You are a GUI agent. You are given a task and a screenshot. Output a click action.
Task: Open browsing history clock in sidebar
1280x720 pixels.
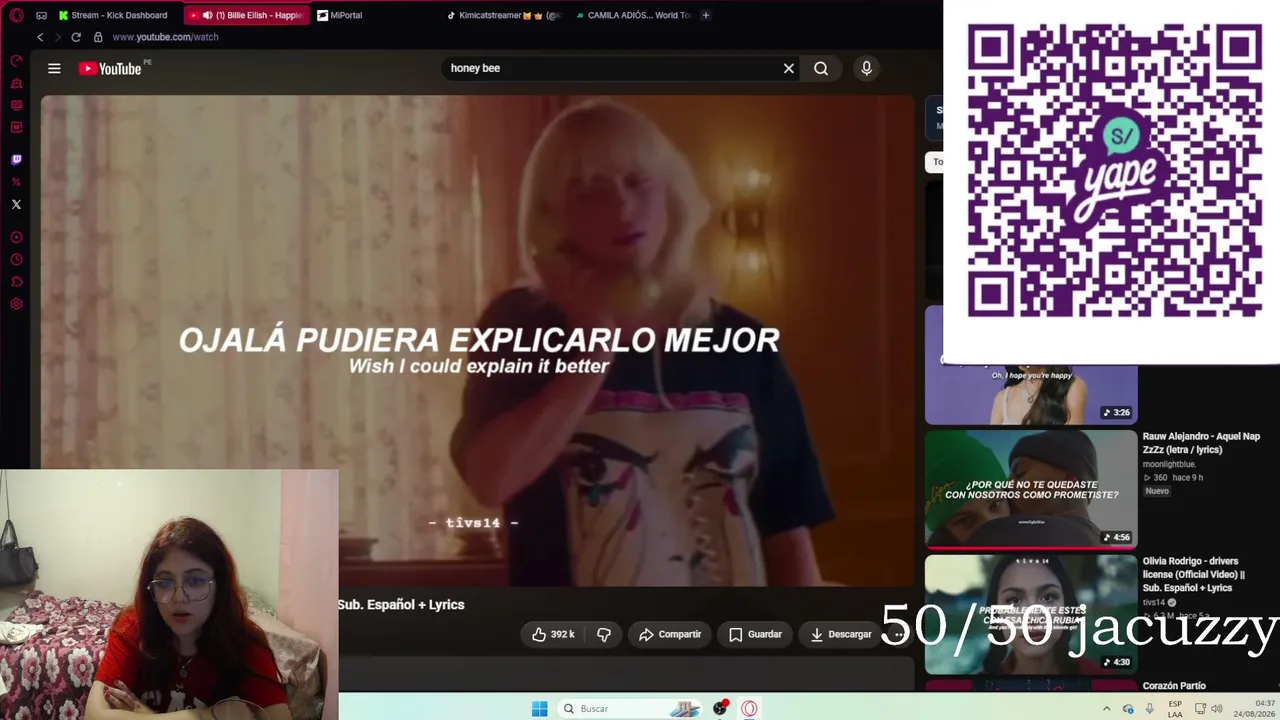point(16,260)
